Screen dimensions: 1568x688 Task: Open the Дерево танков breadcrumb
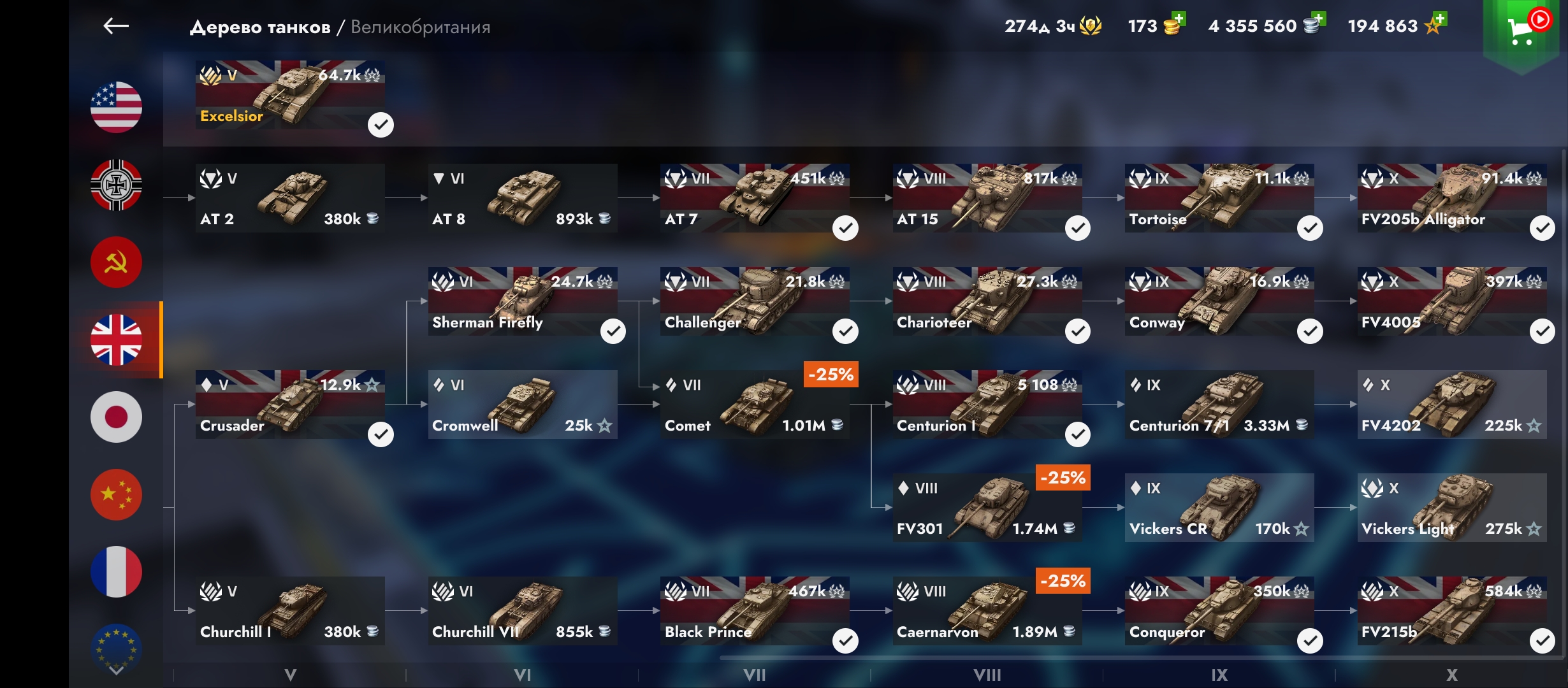coord(260,27)
